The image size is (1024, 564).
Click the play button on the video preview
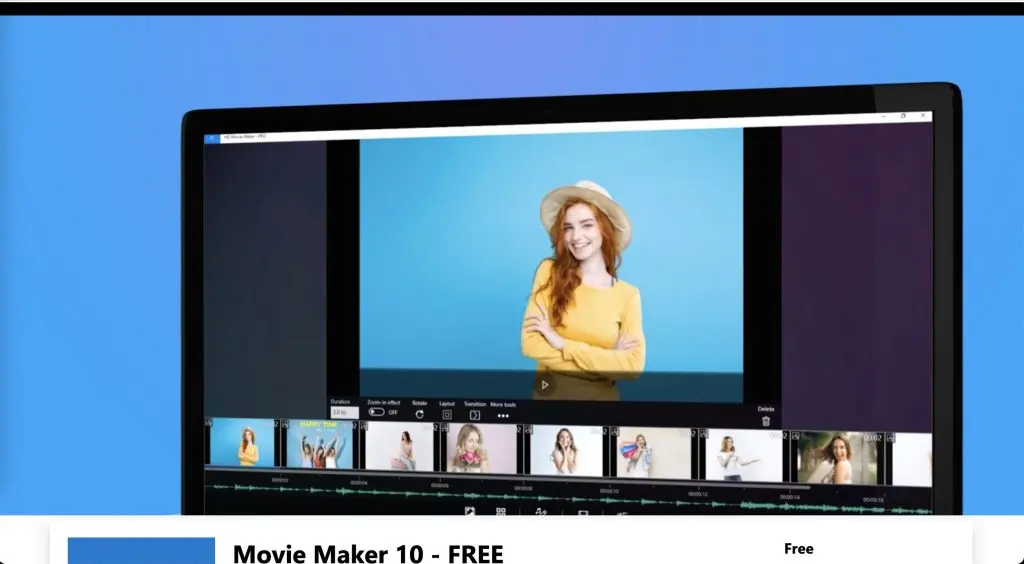545,384
